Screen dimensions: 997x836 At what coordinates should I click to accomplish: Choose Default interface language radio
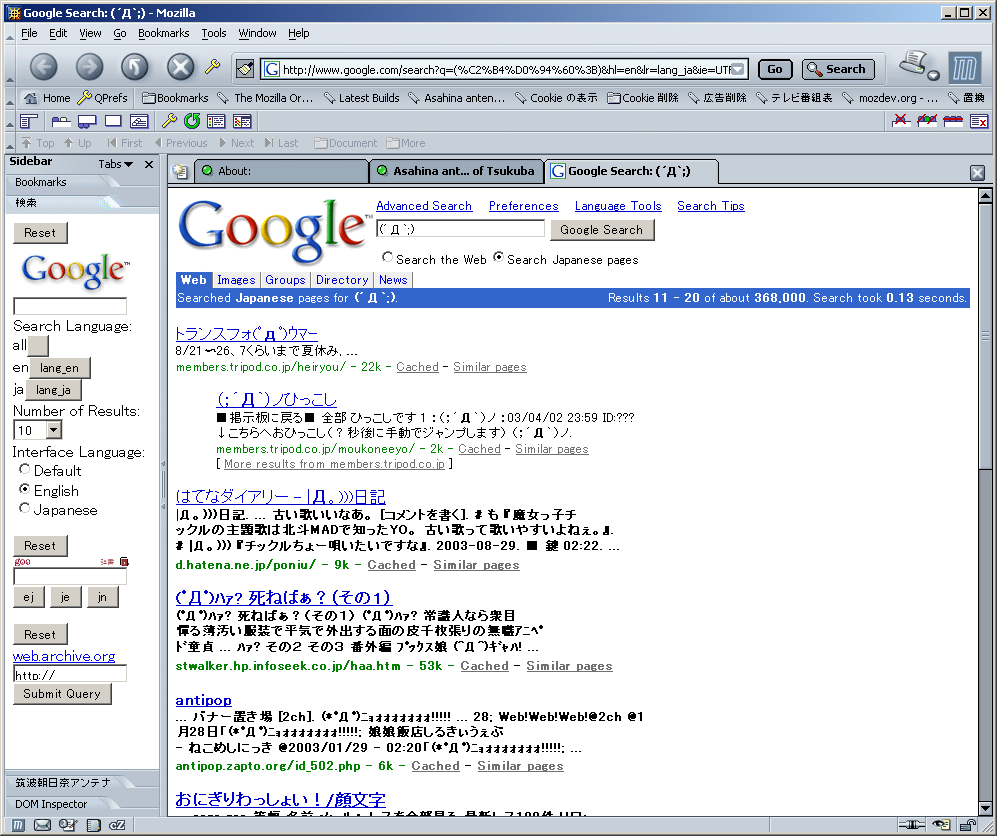(x=25, y=469)
